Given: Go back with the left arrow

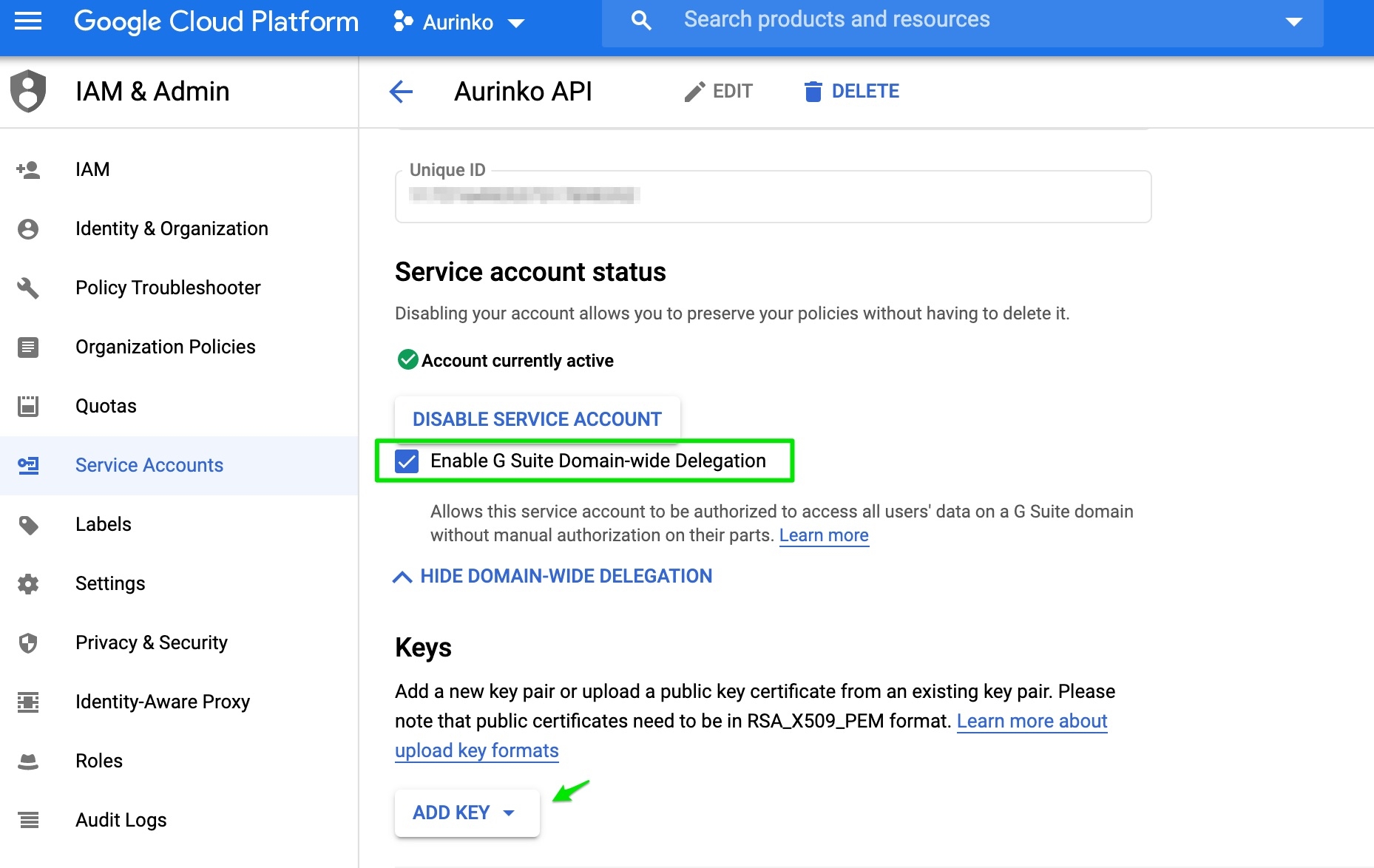Looking at the screenshot, I should [x=401, y=92].
